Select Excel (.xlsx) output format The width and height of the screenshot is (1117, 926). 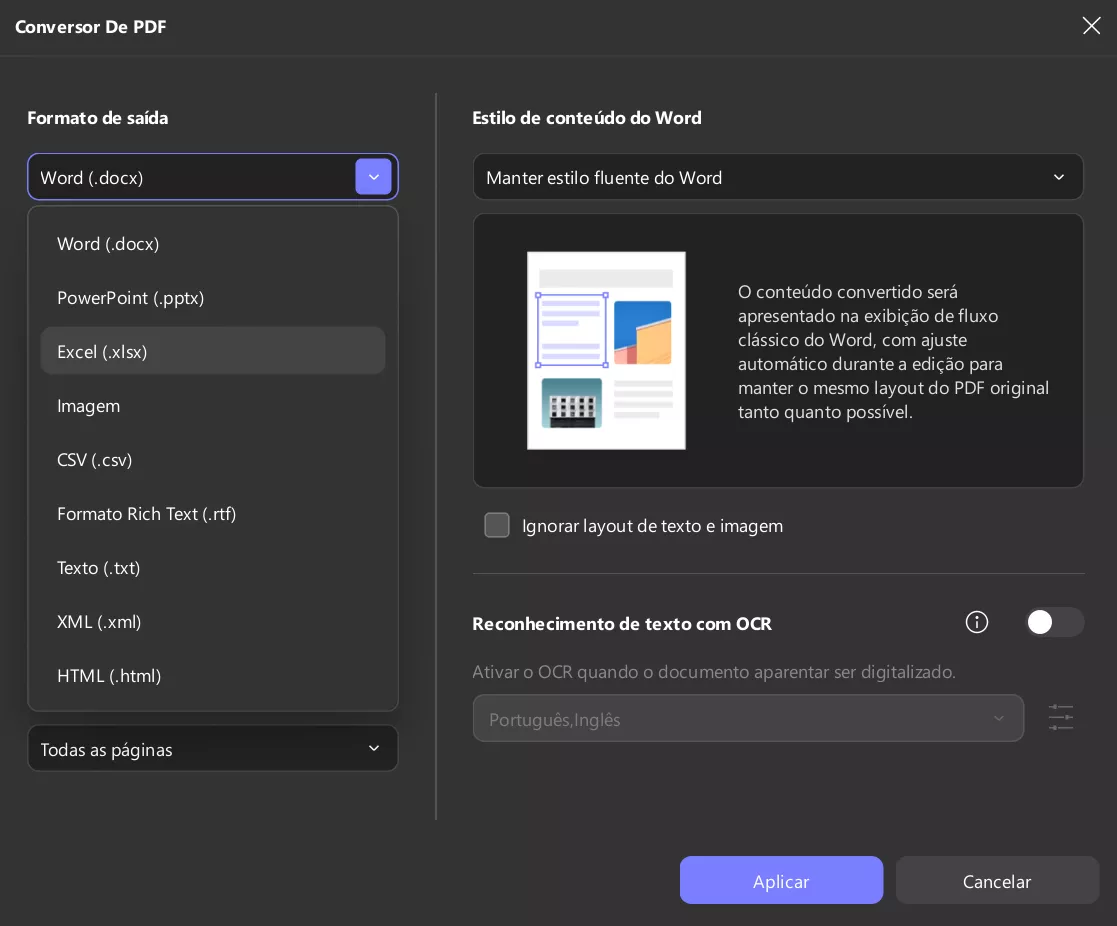point(102,351)
